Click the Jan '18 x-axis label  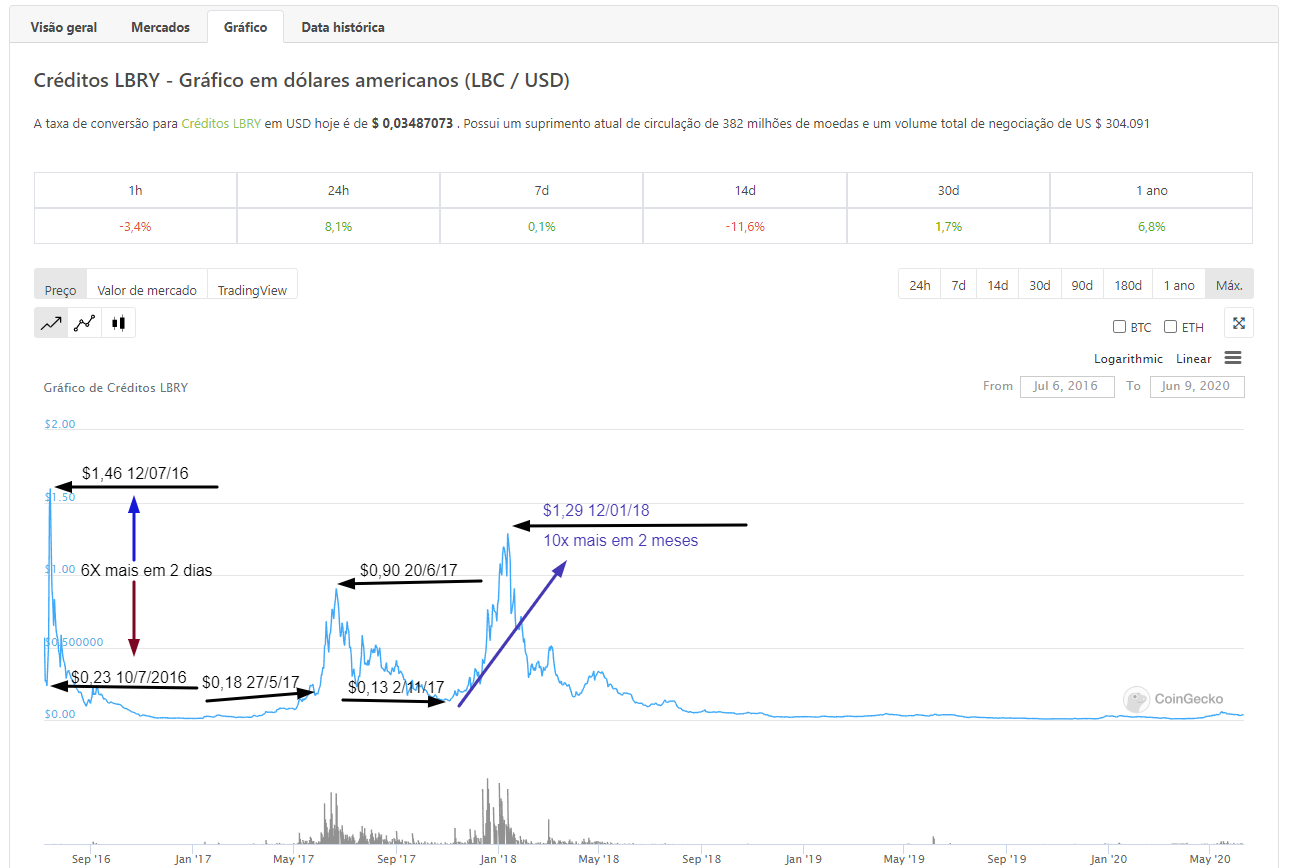coord(497,858)
